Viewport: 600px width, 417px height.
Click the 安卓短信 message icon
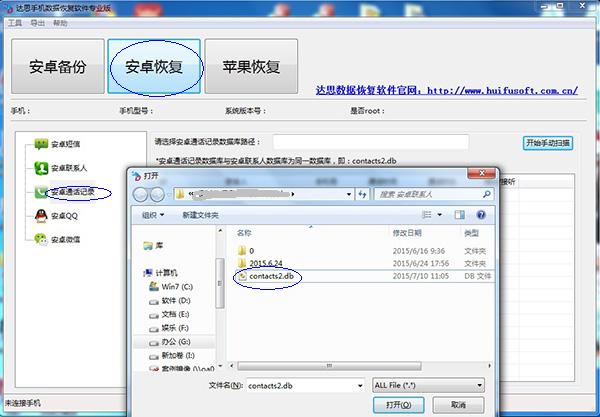(x=41, y=144)
